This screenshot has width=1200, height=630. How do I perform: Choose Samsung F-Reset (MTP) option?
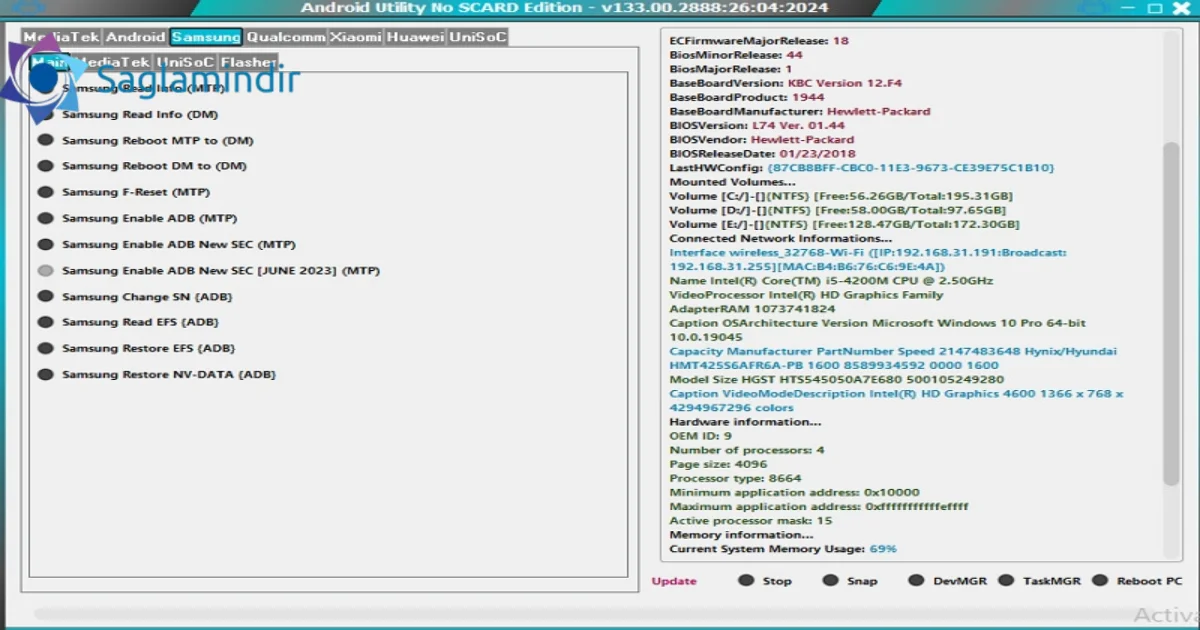point(123,192)
